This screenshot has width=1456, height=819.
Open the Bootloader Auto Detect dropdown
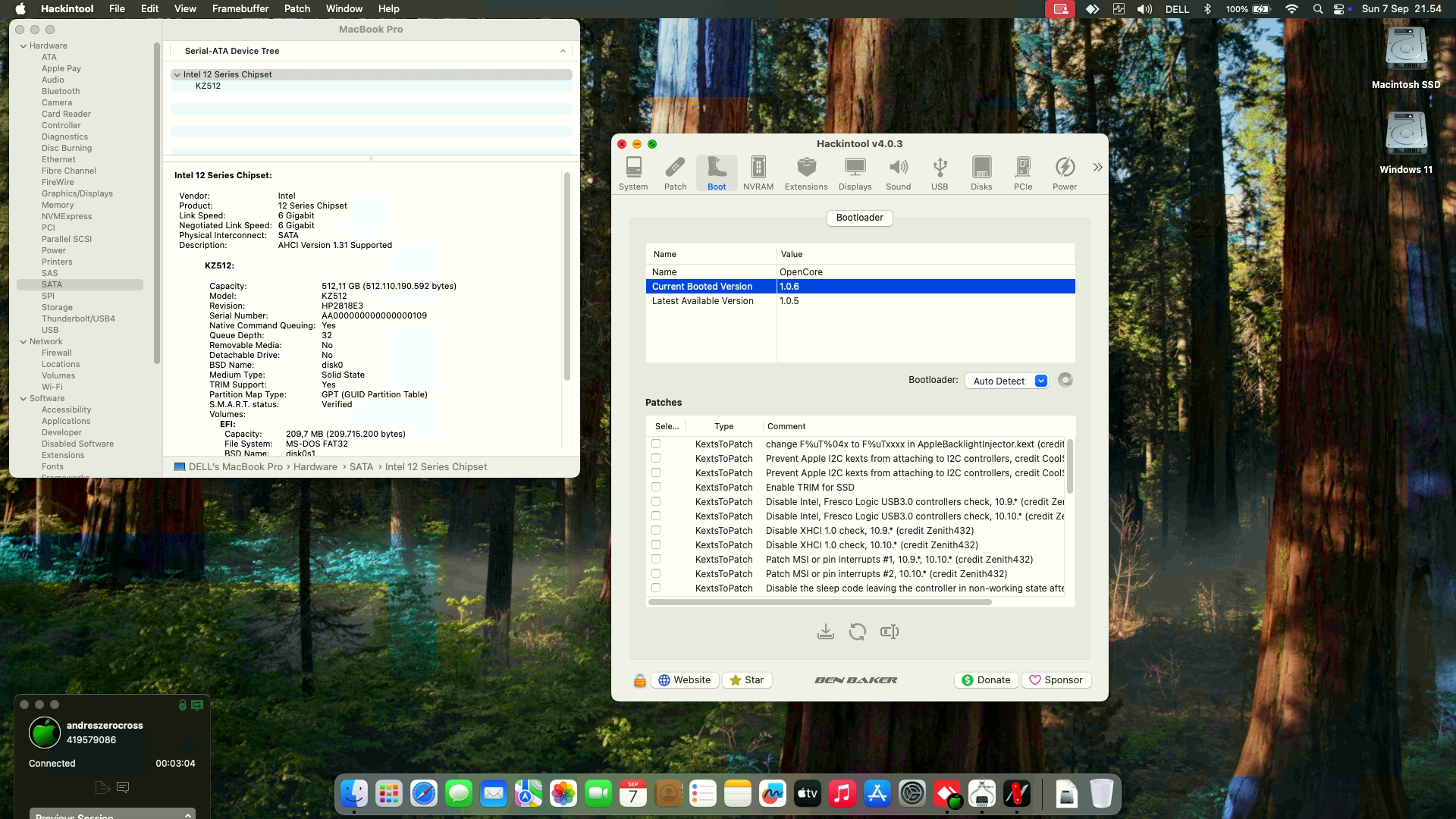coord(1007,381)
